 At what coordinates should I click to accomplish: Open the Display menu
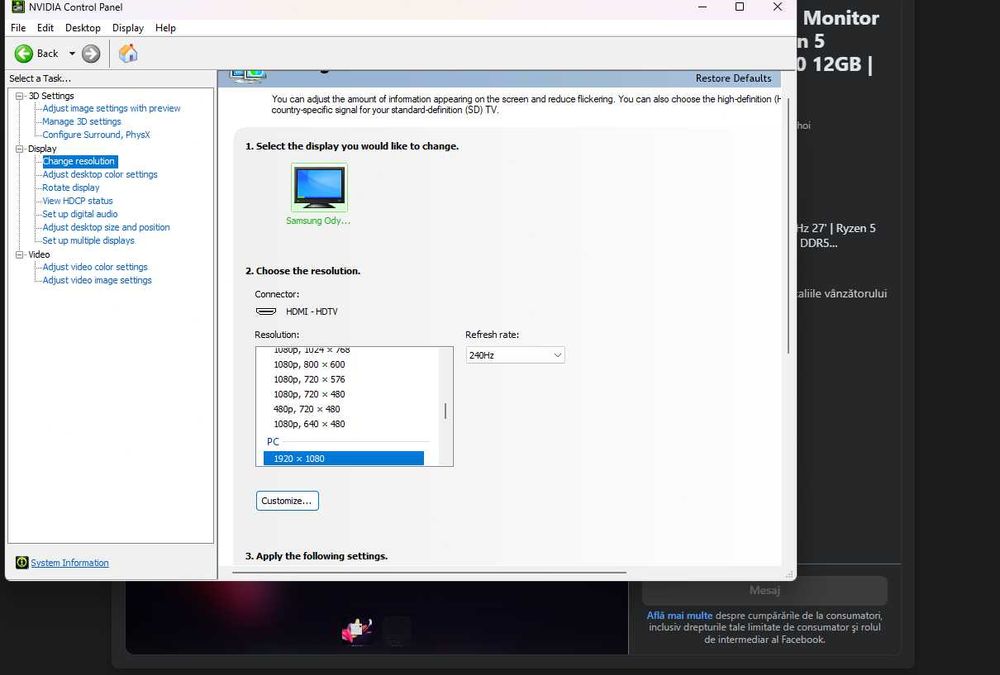point(128,28)
